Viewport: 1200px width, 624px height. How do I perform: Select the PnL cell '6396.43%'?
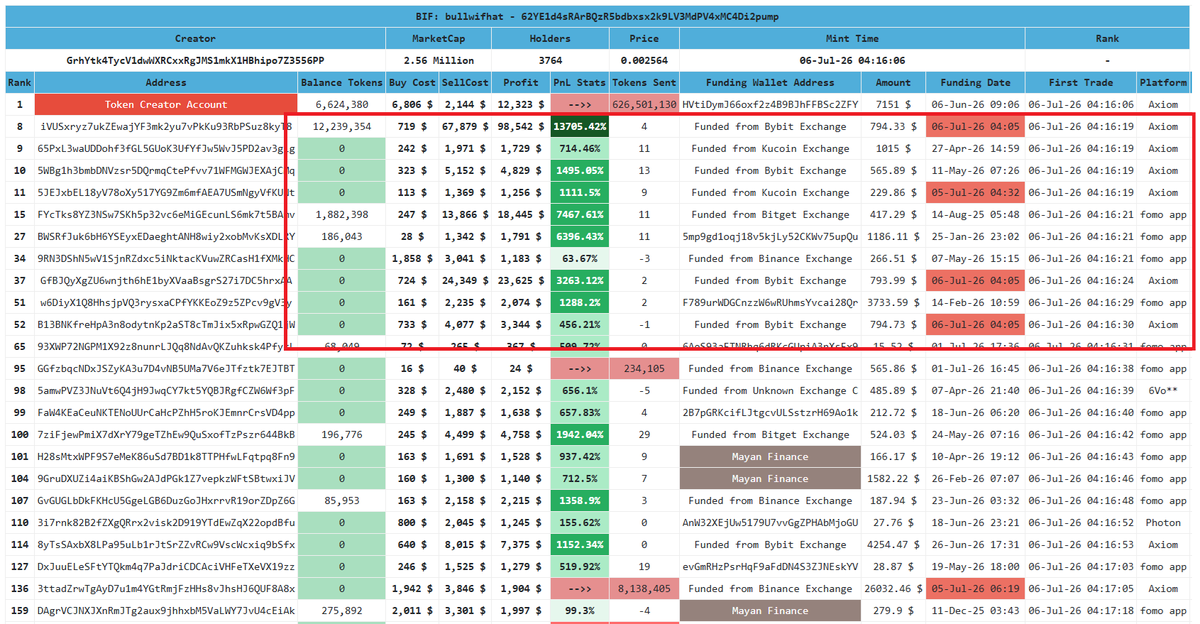tap(579, 236)
